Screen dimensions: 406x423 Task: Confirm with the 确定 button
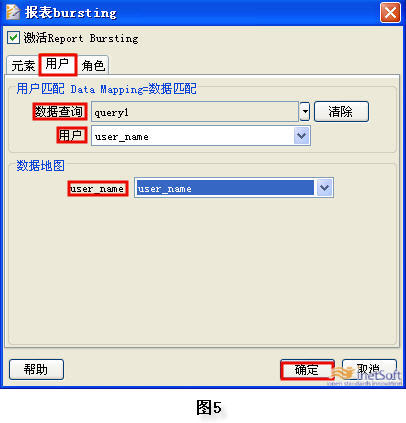tap(307, 370)
